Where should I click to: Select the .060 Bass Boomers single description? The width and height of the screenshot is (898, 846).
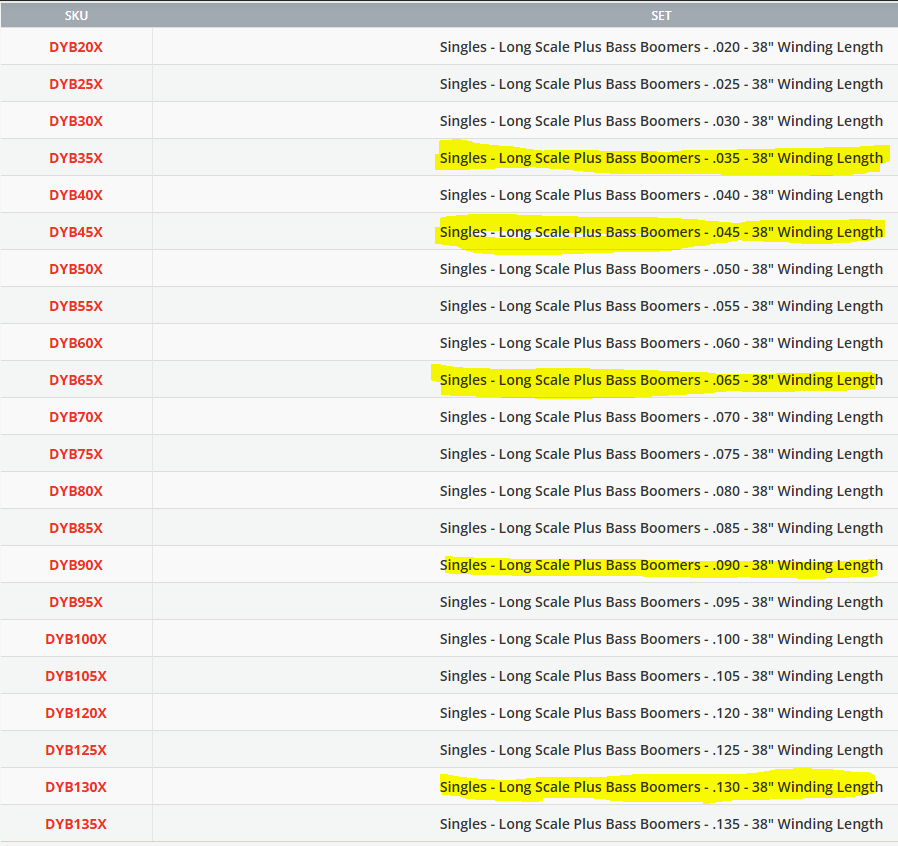click(661, 343)
